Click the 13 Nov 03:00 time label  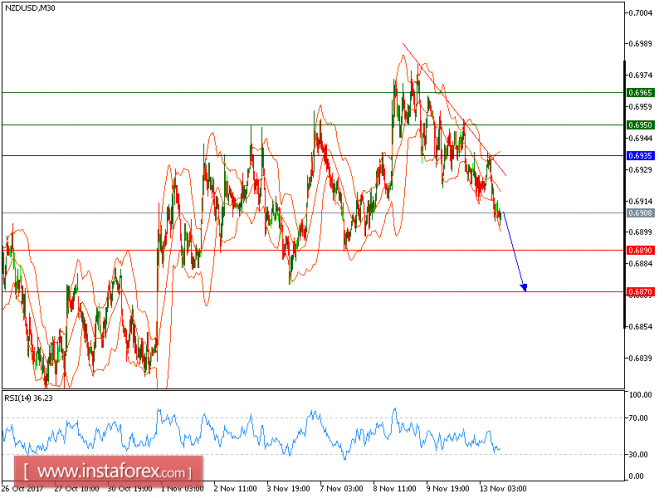point(503,489)
